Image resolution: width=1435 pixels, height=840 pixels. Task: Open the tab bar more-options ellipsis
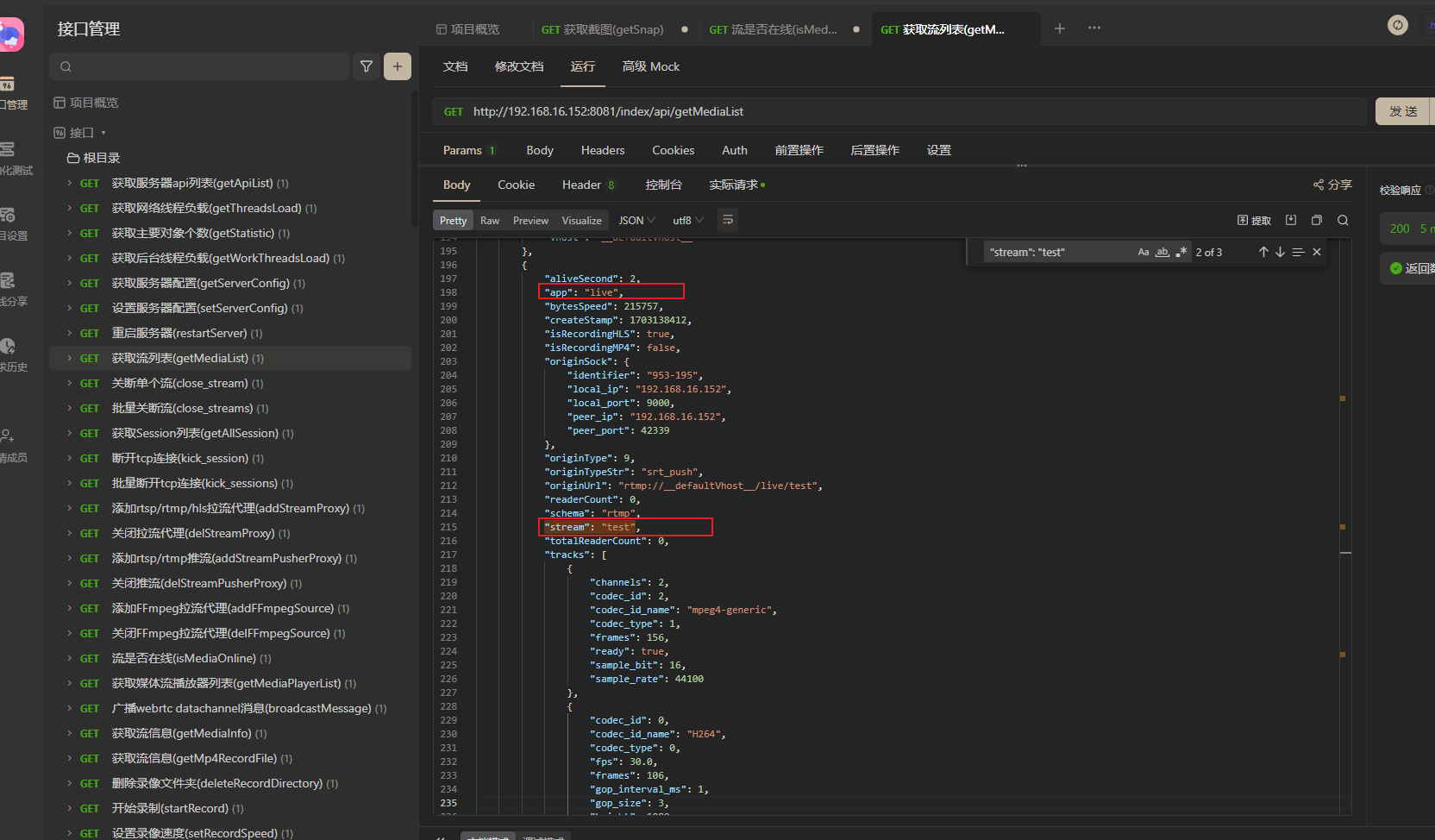1094,28
